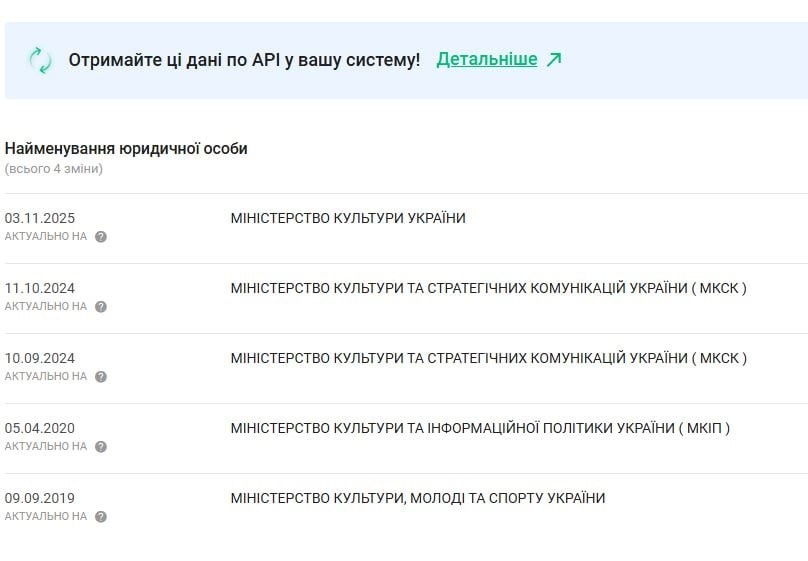Image resolution: width=808 pixels, height=561 pixels.
Task: Click the external arrow icon beside Детальніше
Action: tap(555, 59)
